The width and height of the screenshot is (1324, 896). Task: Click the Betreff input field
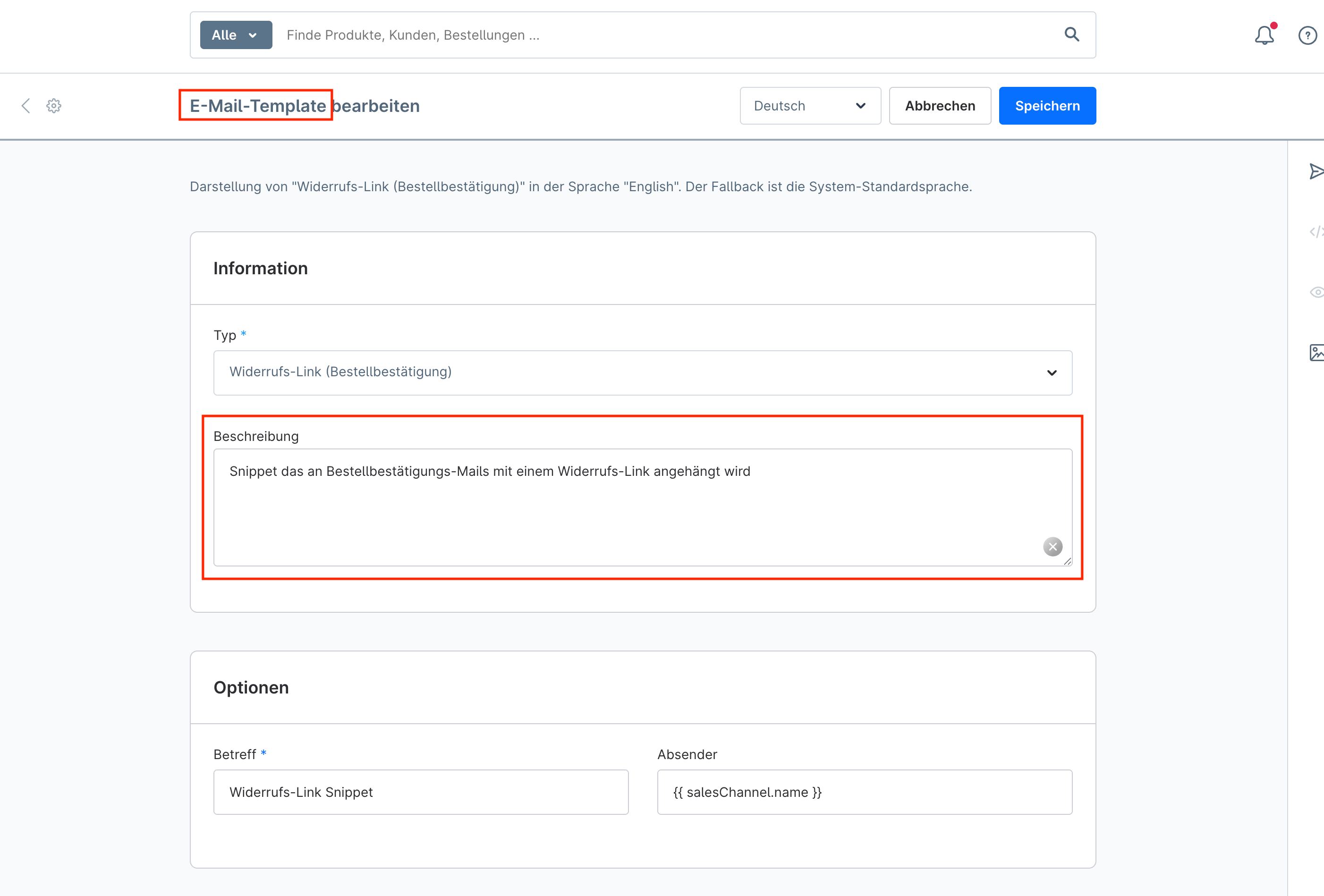tap(420, 792)
